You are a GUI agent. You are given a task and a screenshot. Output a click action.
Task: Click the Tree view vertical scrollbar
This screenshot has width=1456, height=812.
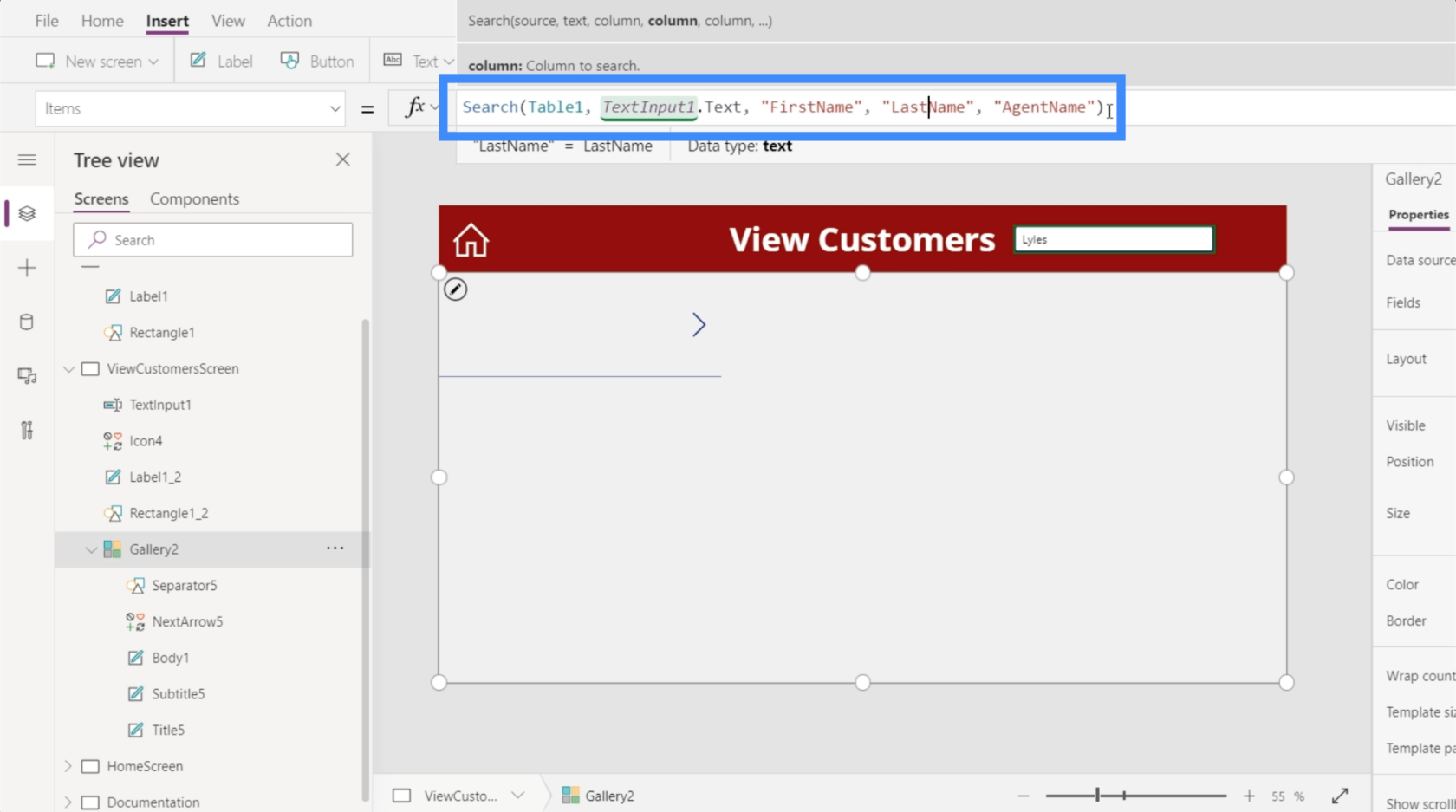pyautogui.click(x=365, y=560)
